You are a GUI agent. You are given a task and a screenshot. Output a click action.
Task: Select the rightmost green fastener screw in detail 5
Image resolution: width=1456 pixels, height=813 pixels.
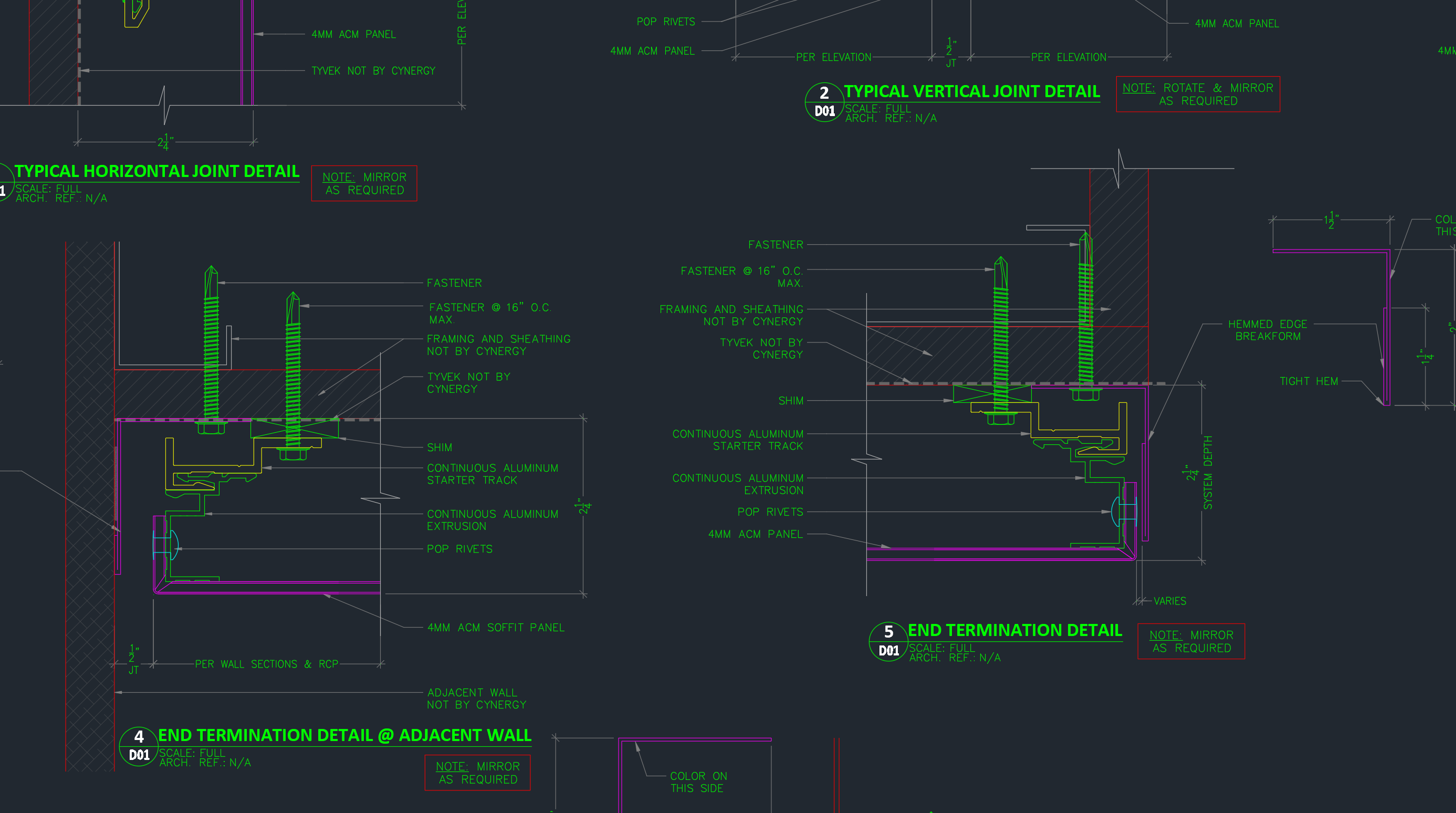click(x=1085, y=317)
